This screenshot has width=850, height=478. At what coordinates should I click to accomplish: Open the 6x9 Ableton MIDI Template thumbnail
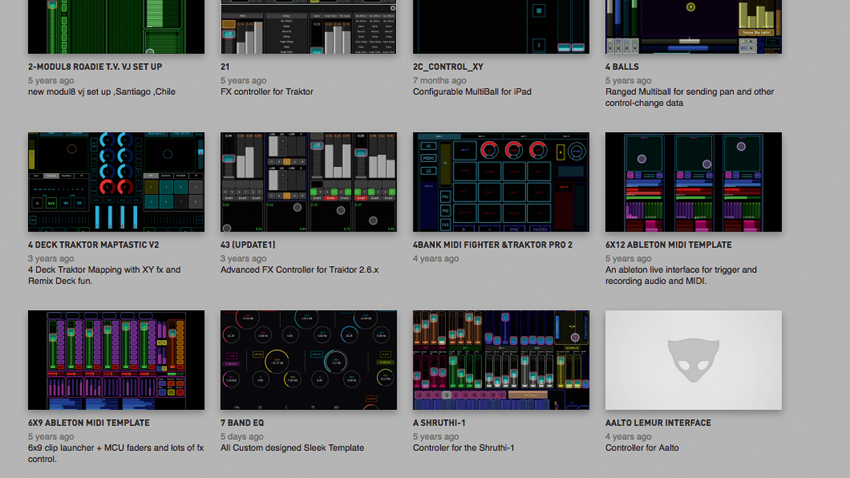[116, 360]
